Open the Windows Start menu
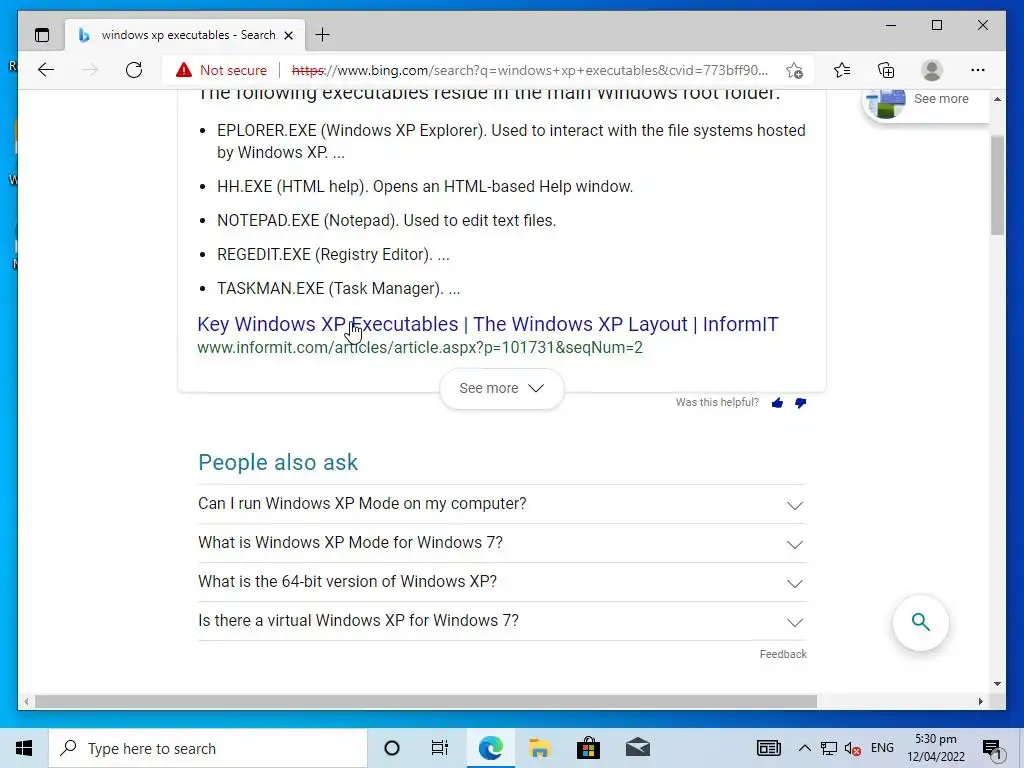Image resolution: width=1024 pixels, height=768 pixels. click(24, 748)
